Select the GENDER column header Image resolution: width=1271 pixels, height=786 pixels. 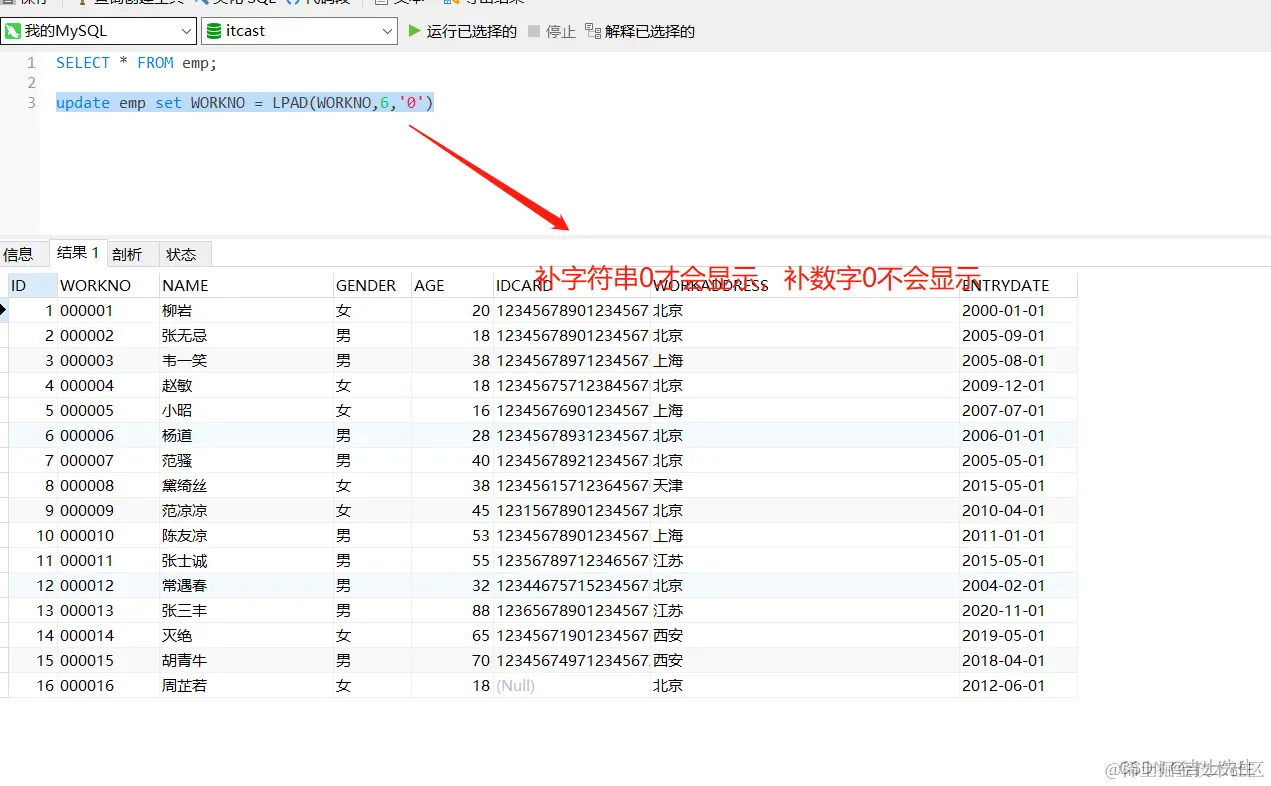tap(372, 285)
